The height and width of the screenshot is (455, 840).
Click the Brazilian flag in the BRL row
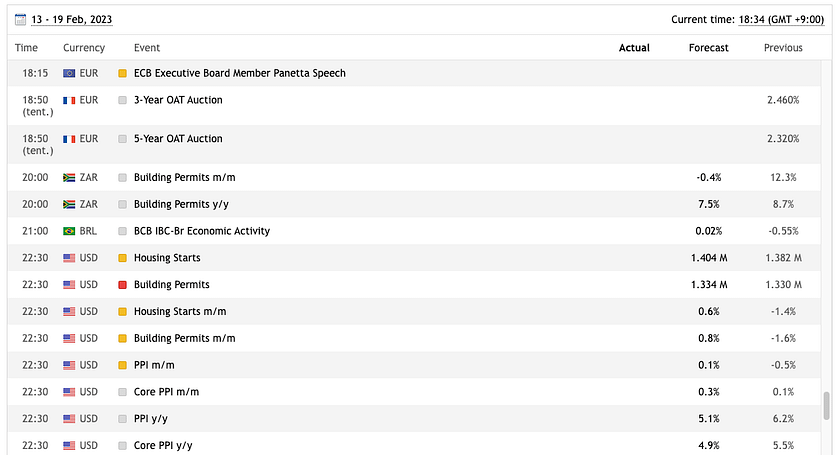pos(69,231)
